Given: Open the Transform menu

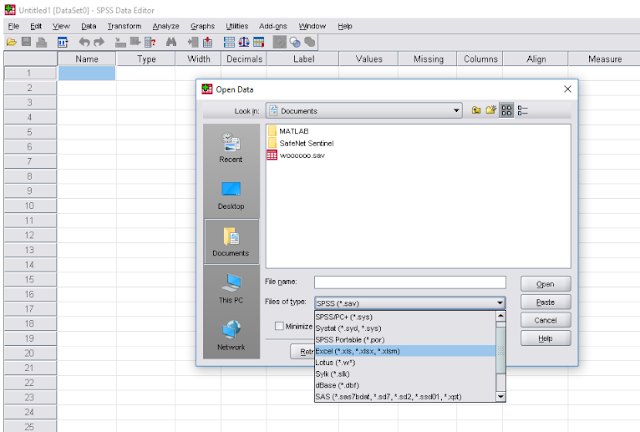Looking at the screenshot, I should [x=124, y=26].
